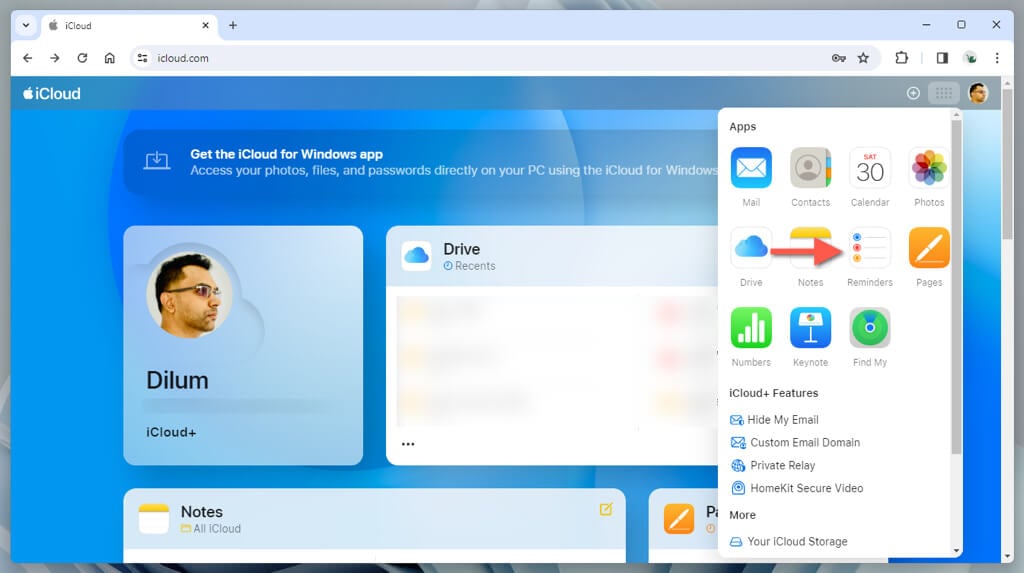
Task: Open the Mail app icon
Action: point(751,168)
